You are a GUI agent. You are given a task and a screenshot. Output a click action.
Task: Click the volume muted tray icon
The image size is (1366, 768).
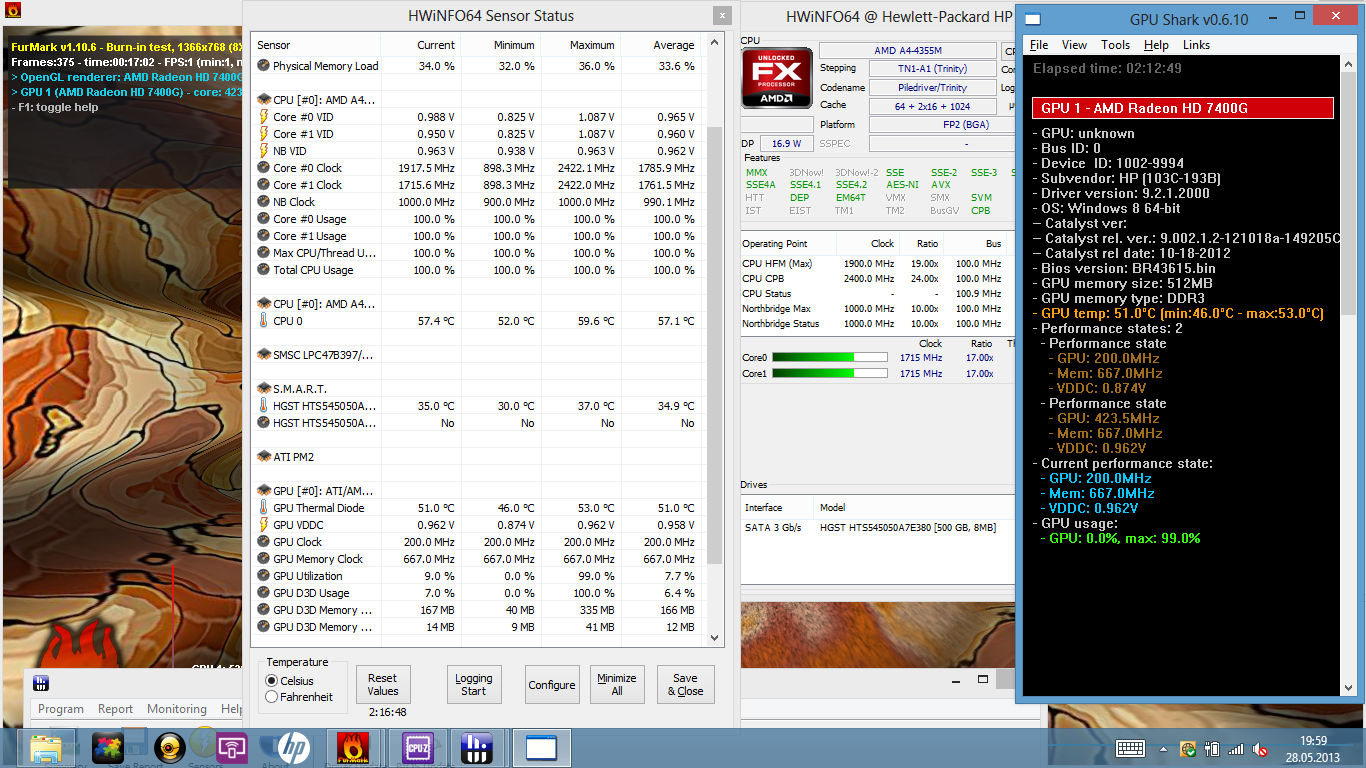pyautogui.click(x=1261, y=749)
